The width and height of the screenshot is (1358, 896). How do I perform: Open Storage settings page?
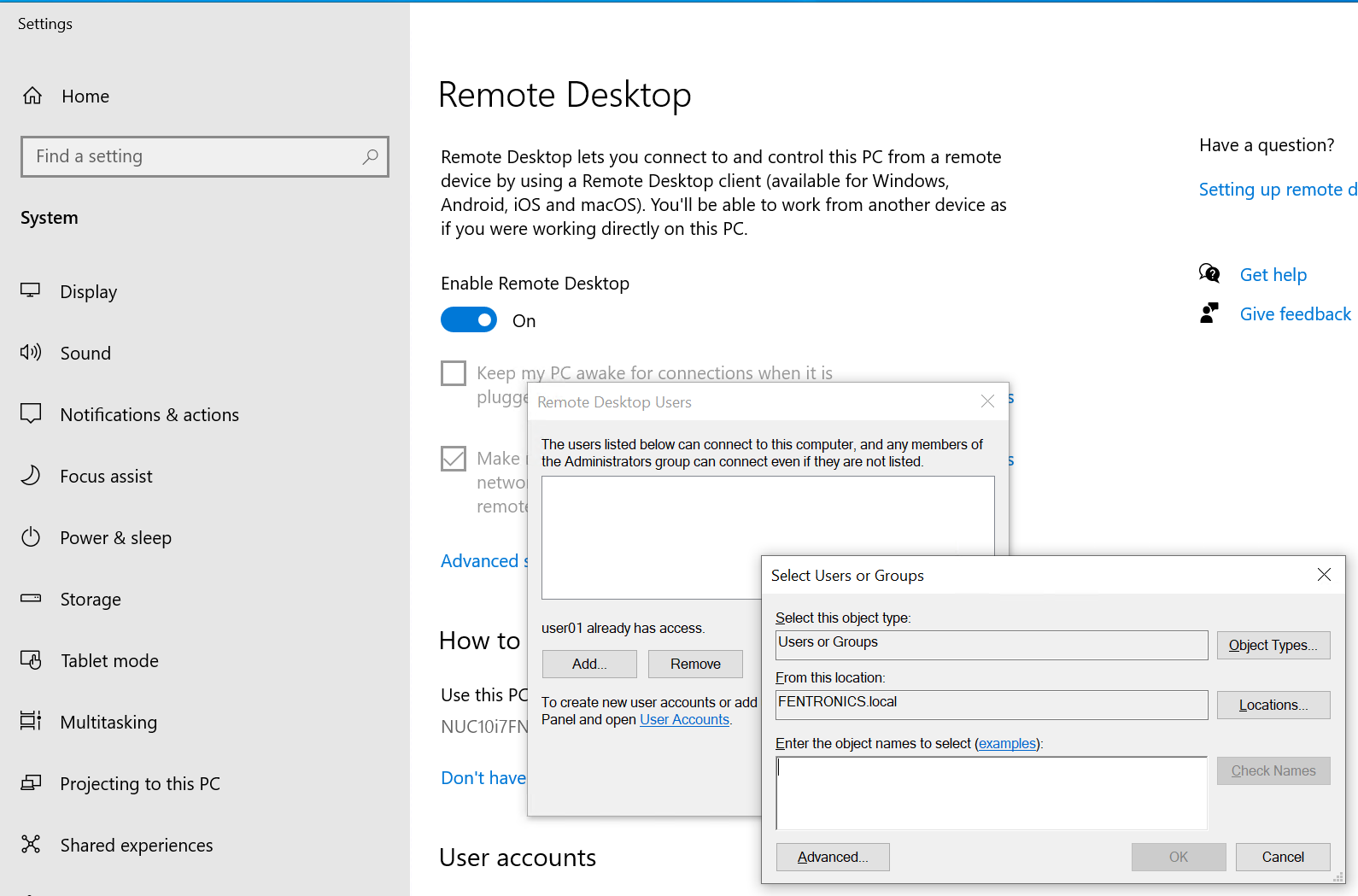click(x=91, y=600)
